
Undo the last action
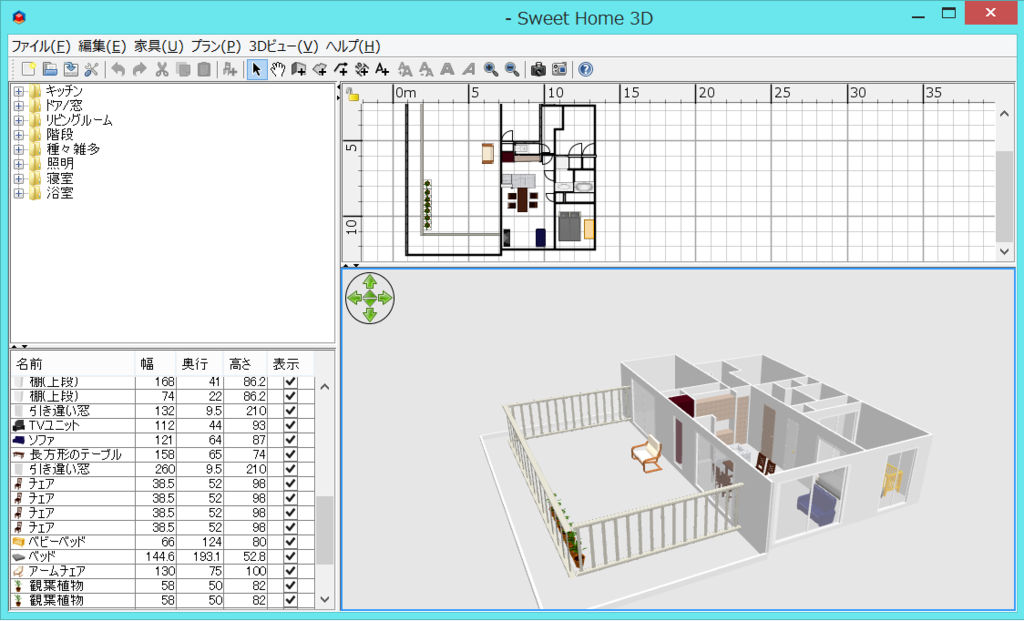click(x=118, y=69)
